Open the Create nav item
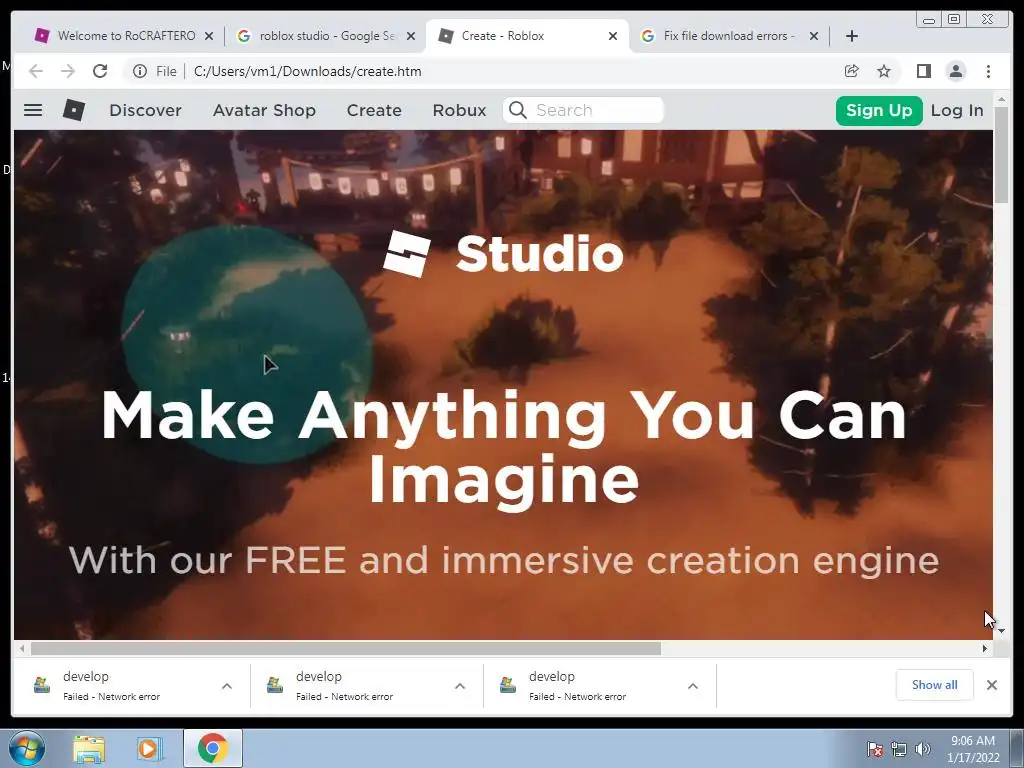The width and height of the screenshot is (1024, 768). click(x=374, y=110)
